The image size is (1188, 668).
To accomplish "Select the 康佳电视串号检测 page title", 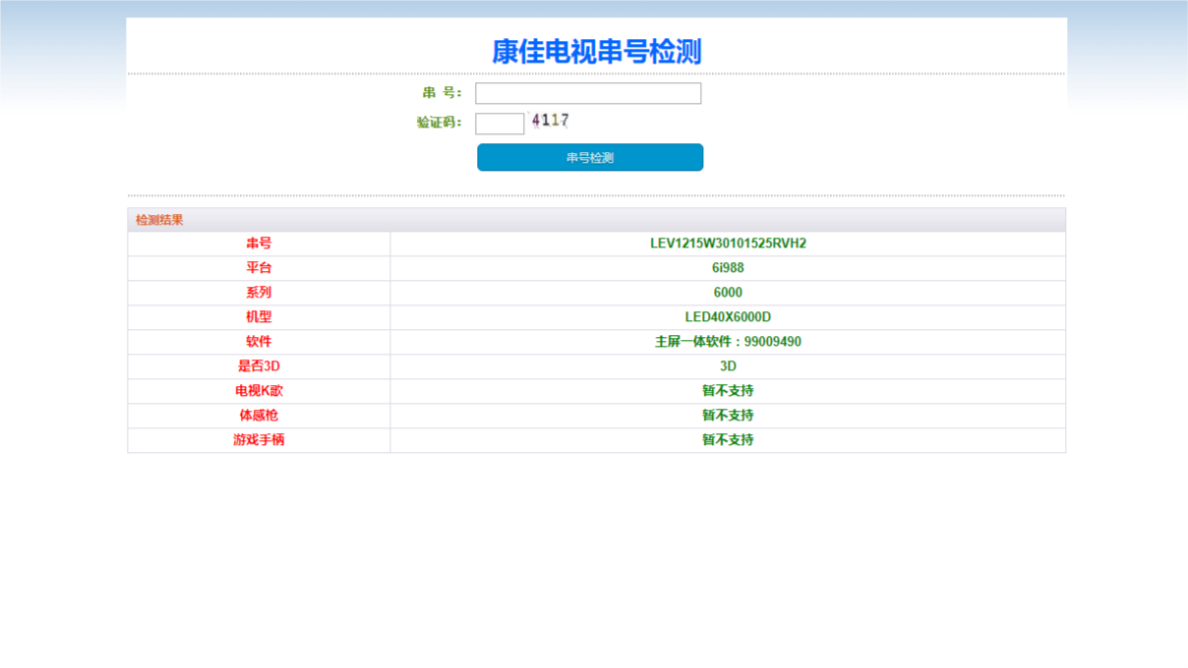I will (x=596, y=52).
